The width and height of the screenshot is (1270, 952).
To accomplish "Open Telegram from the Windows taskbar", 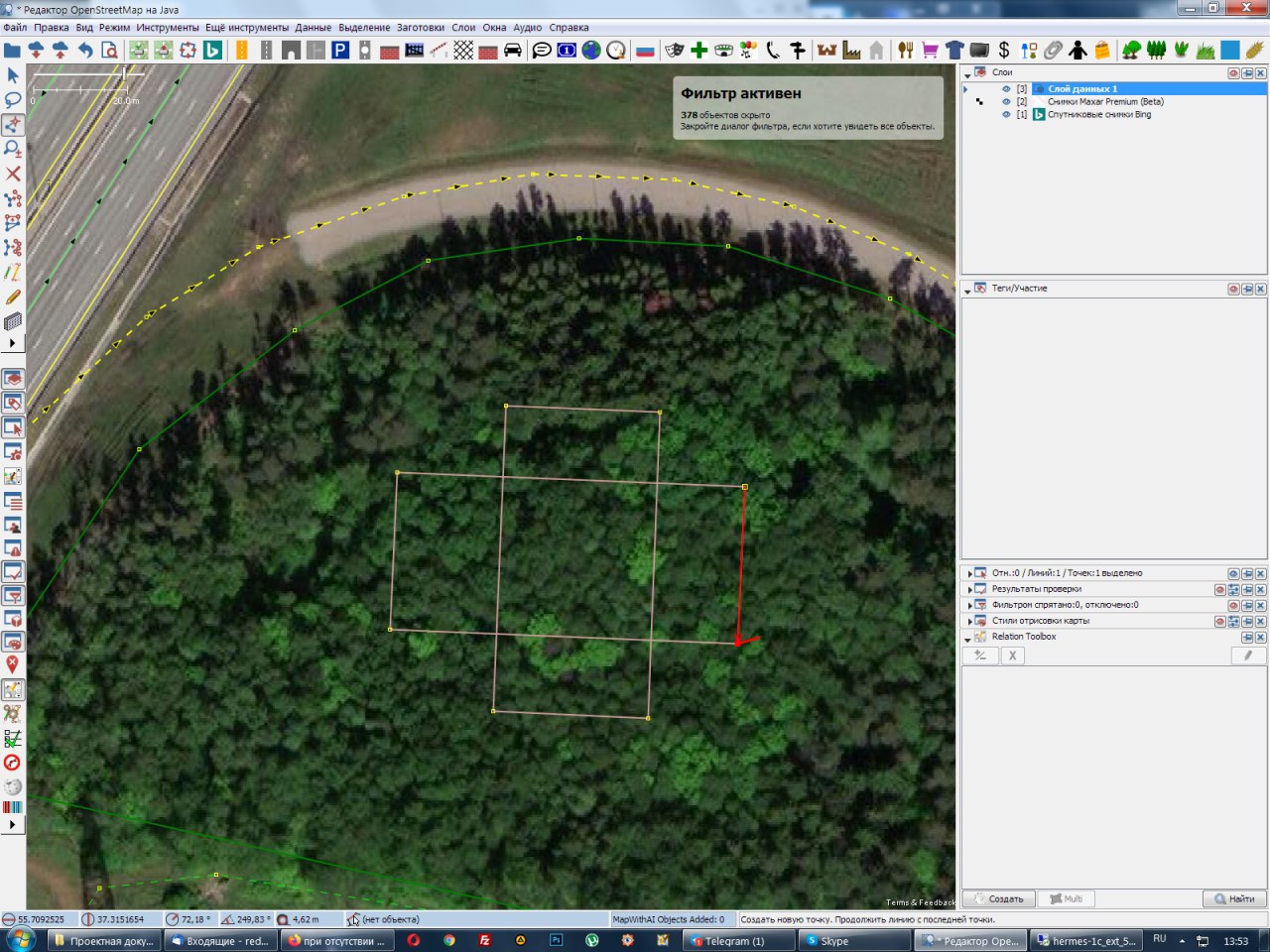I will [x=740, y=941].
